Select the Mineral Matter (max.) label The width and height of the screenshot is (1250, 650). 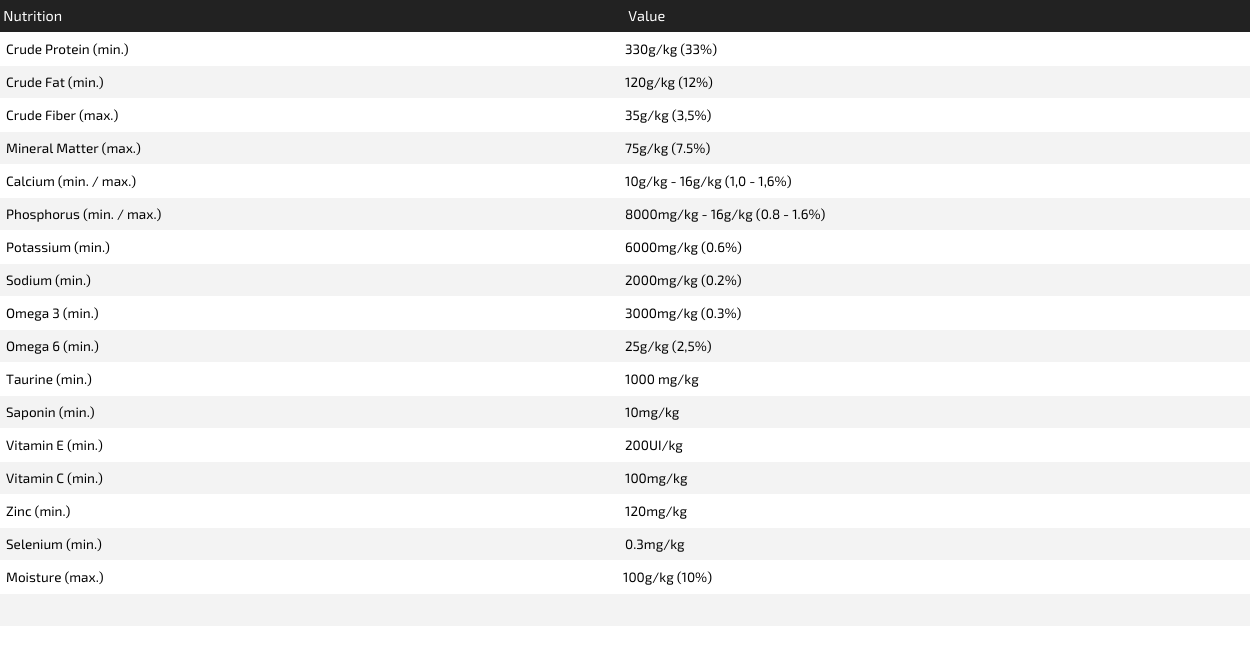(x=73, y=148)
